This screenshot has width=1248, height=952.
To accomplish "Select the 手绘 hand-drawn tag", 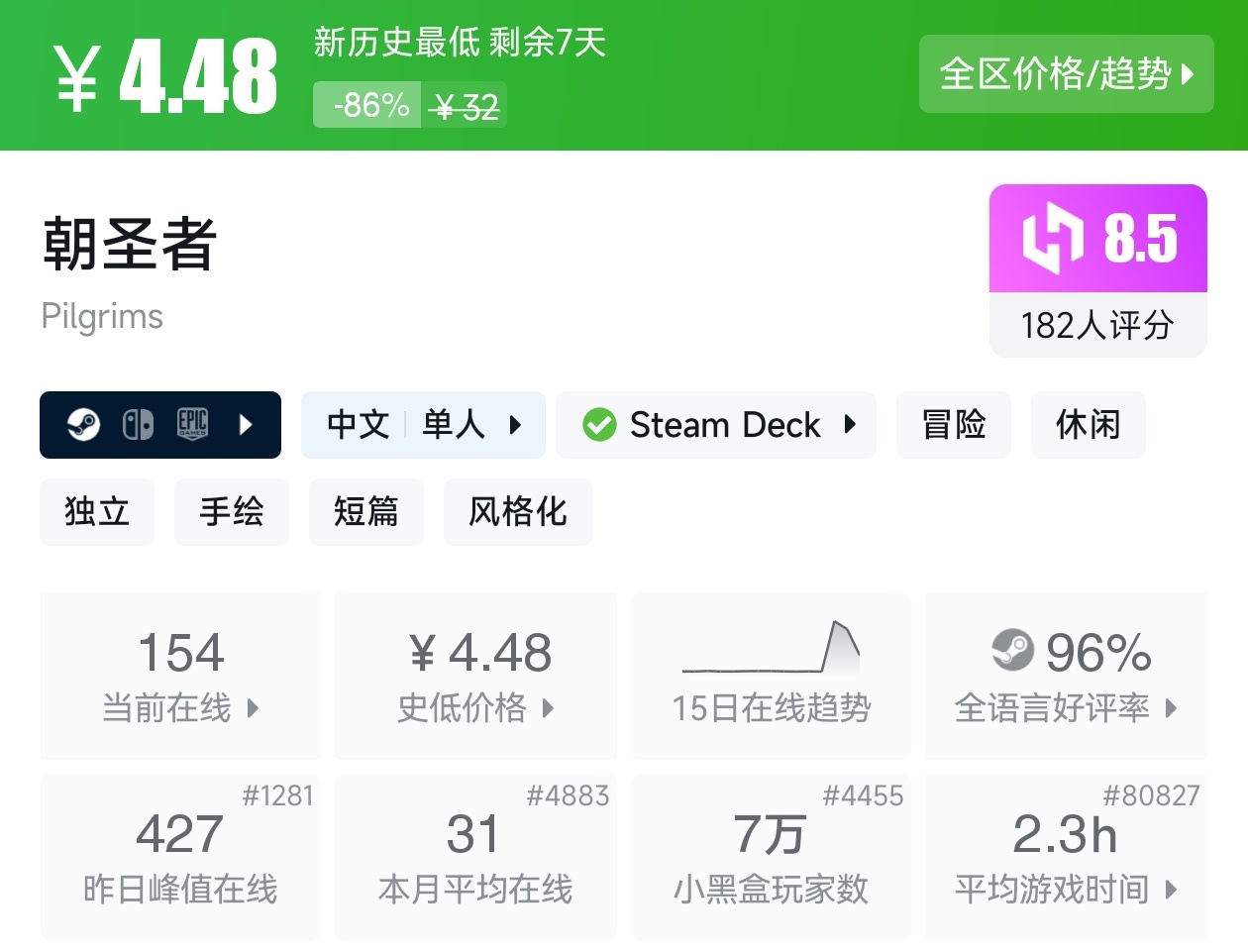I will point(232,512).
